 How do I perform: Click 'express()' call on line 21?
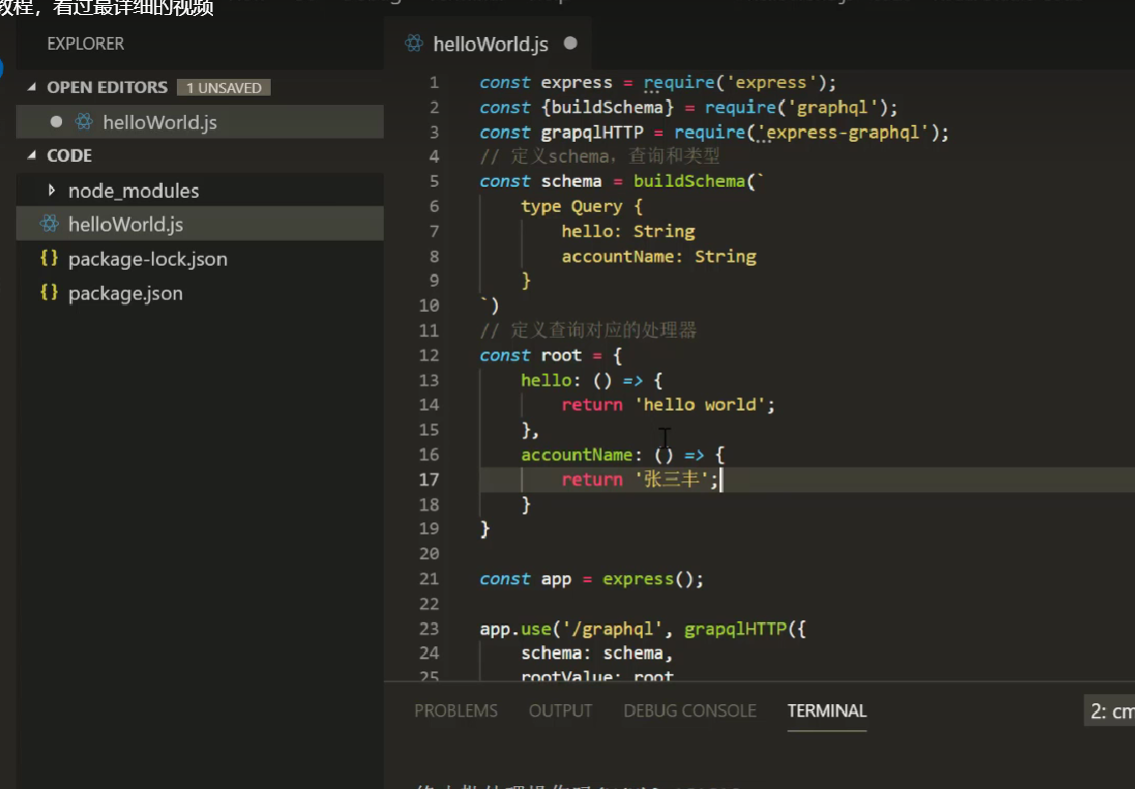coord(649,579)
